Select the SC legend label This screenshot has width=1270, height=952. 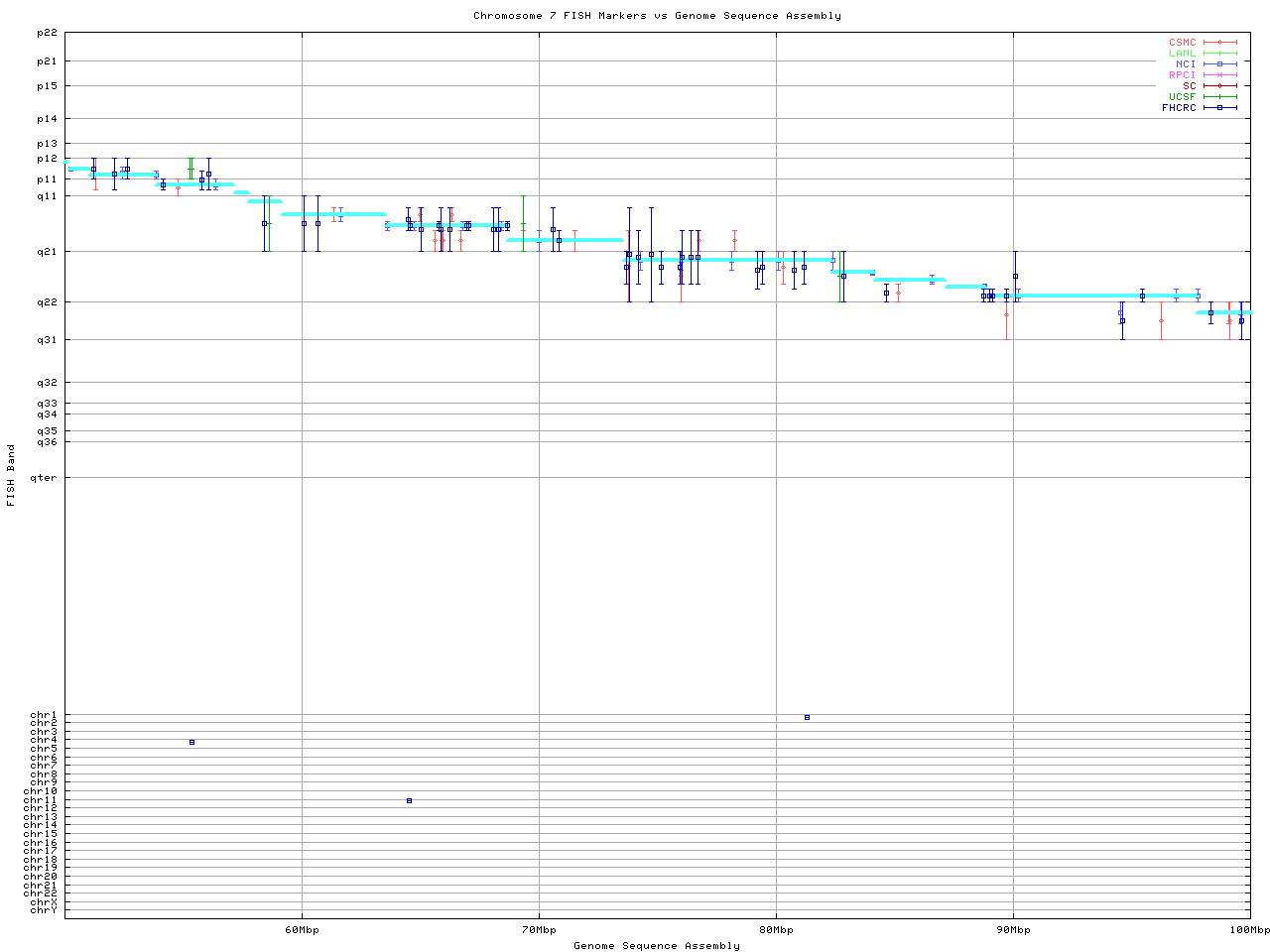1189,86
